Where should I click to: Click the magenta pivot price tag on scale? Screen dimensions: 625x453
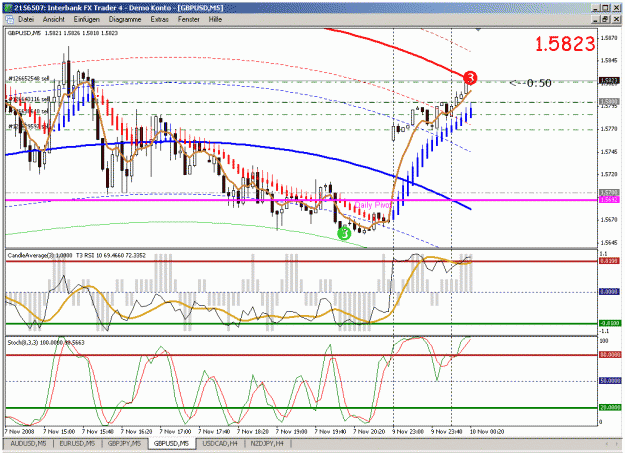(x=609, y=199)
